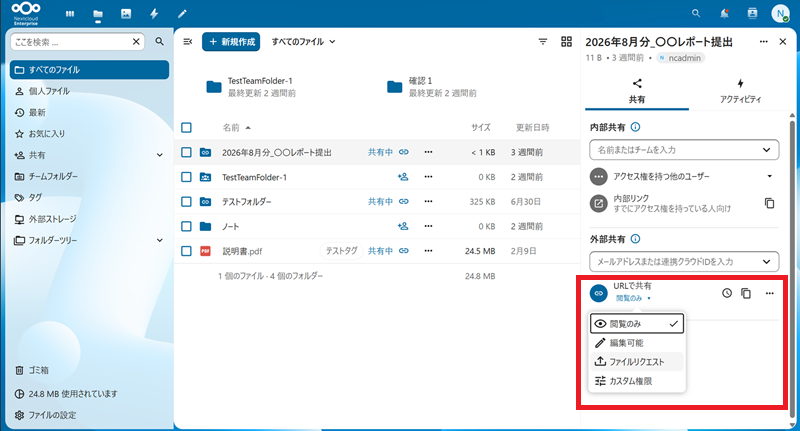This screenshot has height=431, width=800.
Task: Check the 説明書.pdf row checkbox
Action: click(186, 251)
